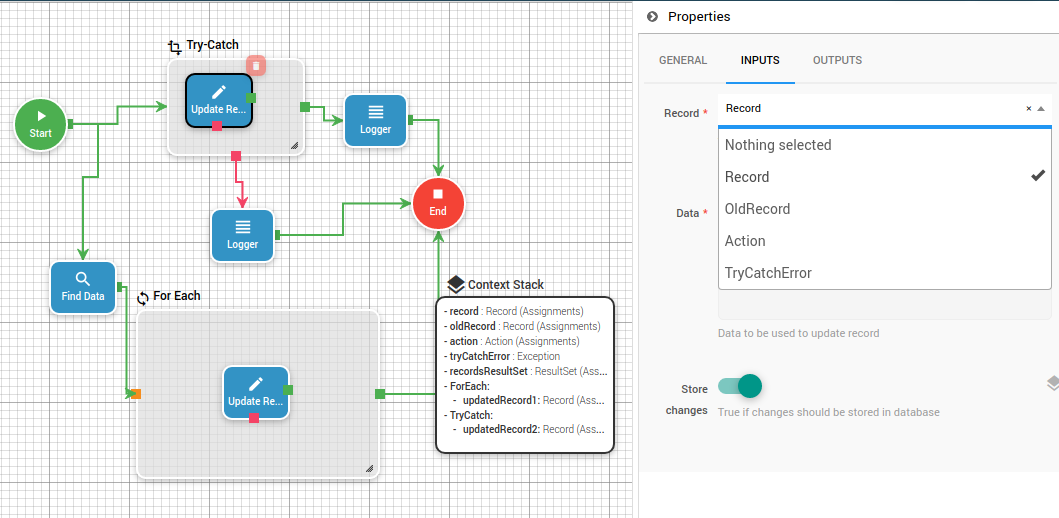Click the Logger node right of Try-Catch
1059x518 pixels.
click(x=376, y=121)
